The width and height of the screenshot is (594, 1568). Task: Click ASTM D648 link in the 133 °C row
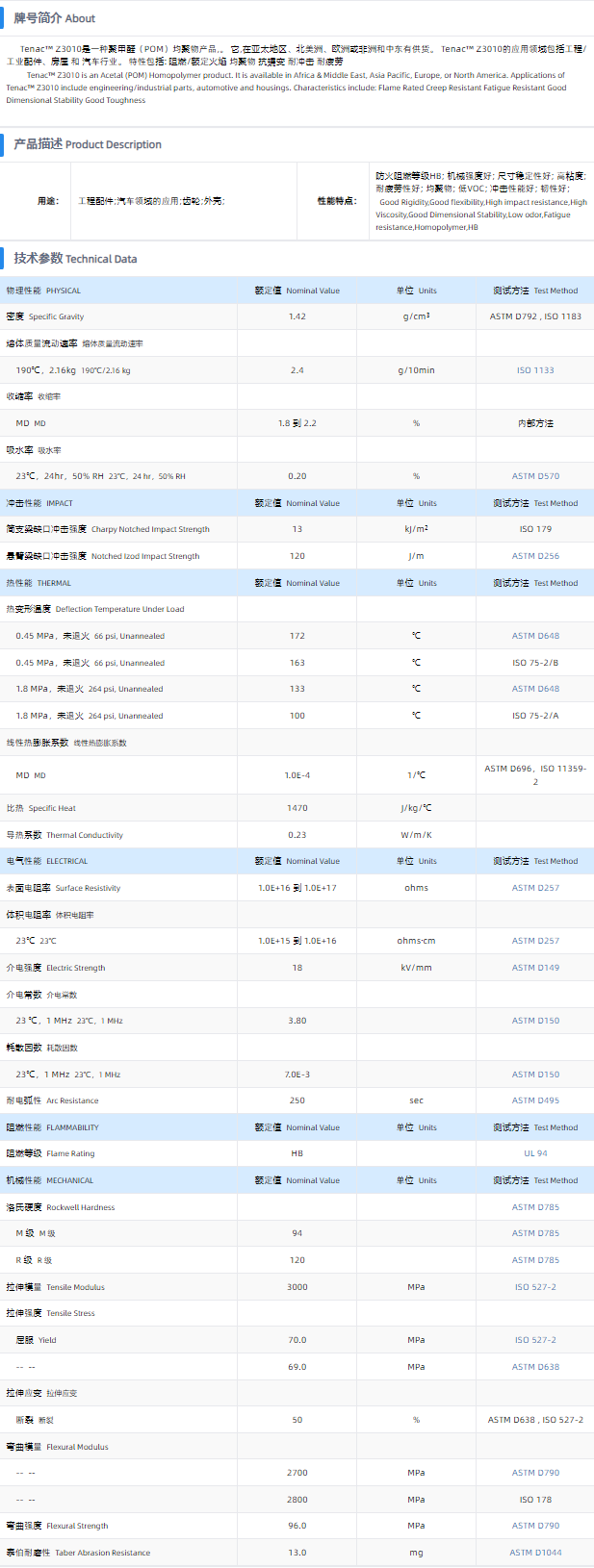click(x=535, y=689)
